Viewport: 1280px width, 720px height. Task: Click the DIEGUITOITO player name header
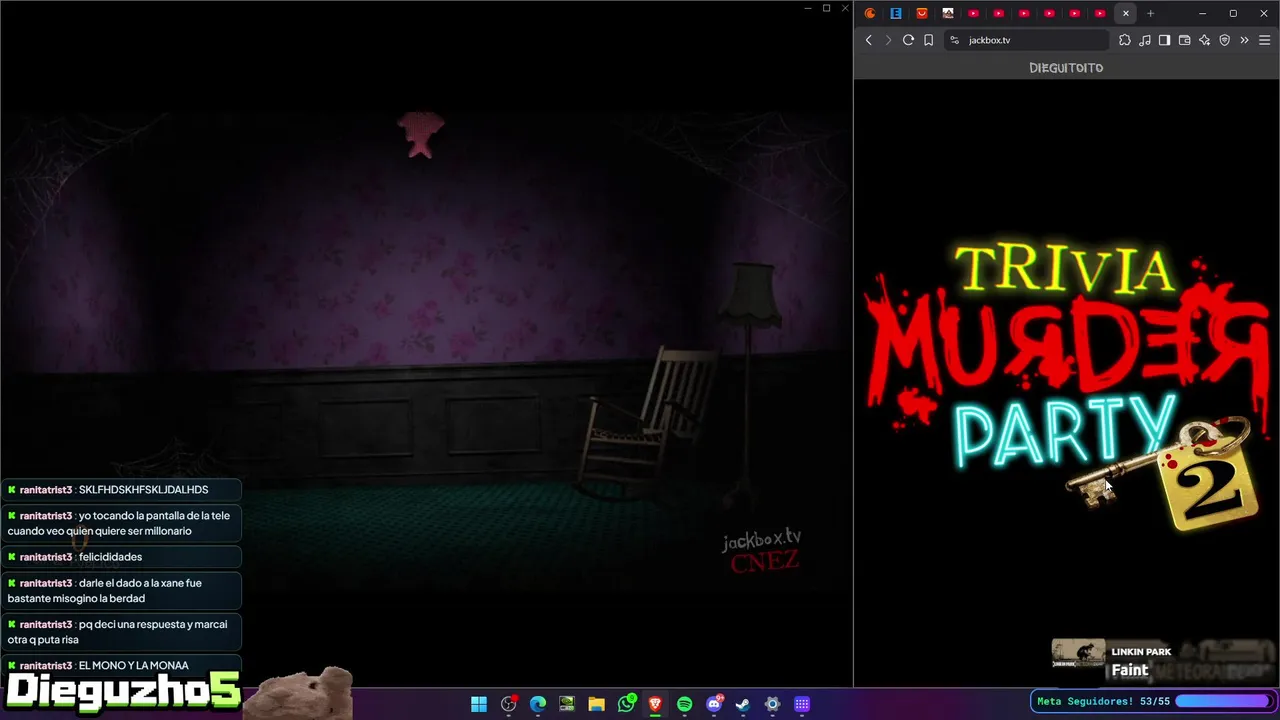[x=1066, y=68]
